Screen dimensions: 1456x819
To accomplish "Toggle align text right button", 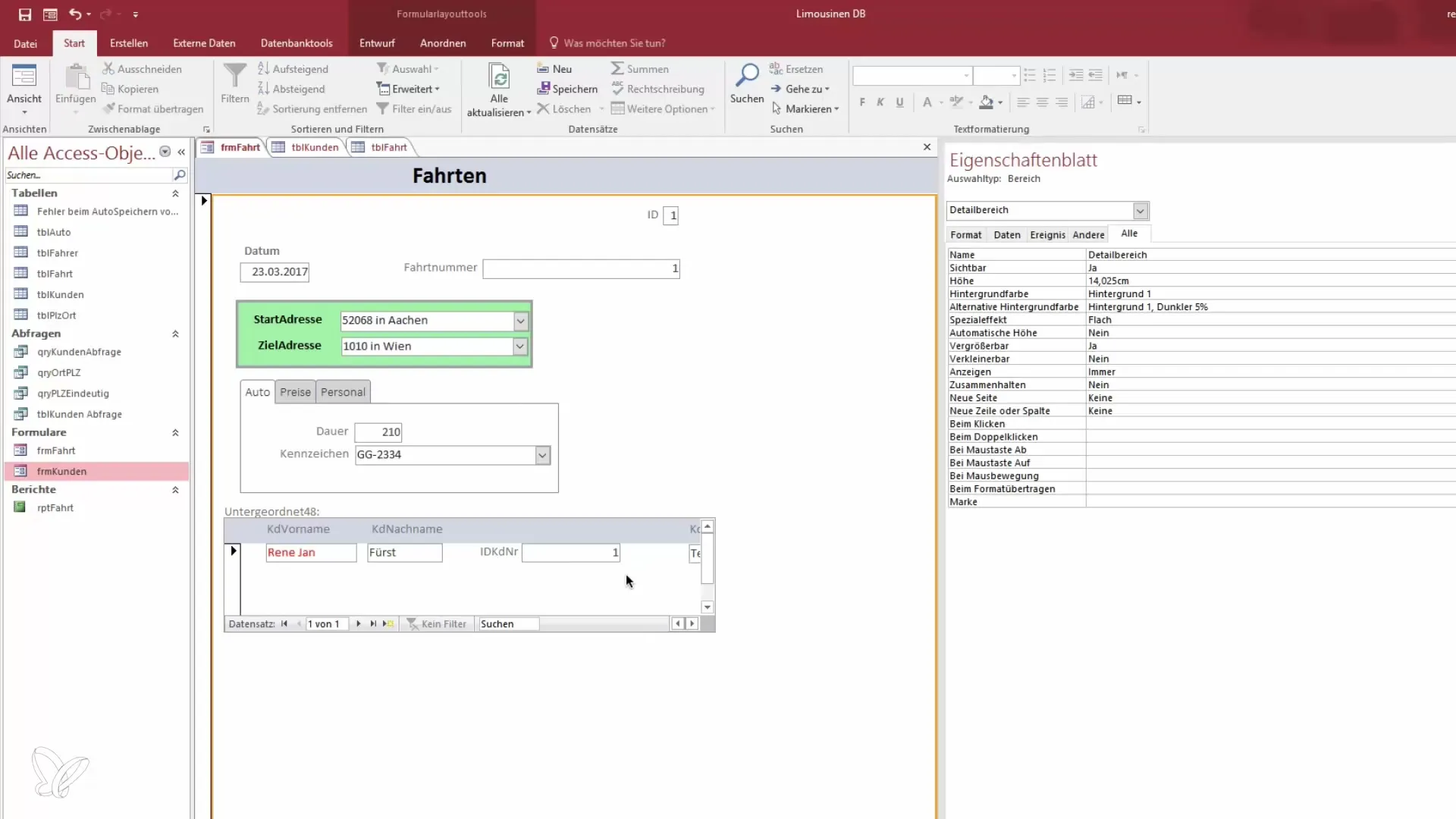I will pos(1062,102).
